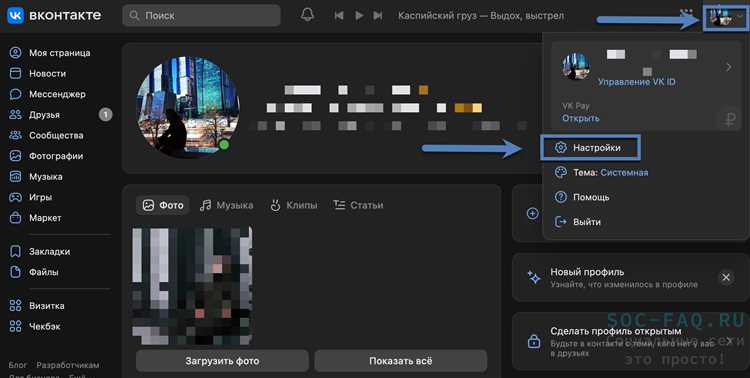Expand VK ID card chevron arrow
The width and height of the screenshot is (750, 378).
(x=728, y=67)
